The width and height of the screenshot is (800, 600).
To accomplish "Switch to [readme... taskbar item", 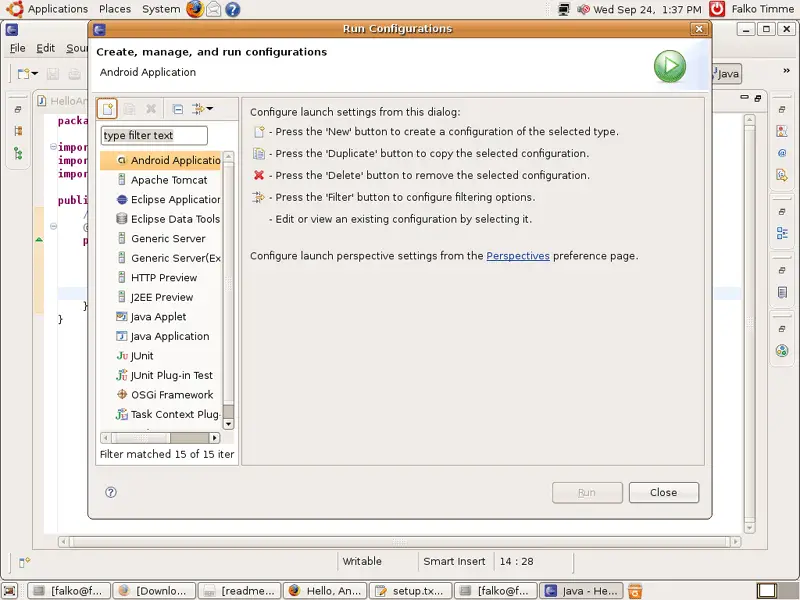I will pyautogui.click(x=240, y=591).
